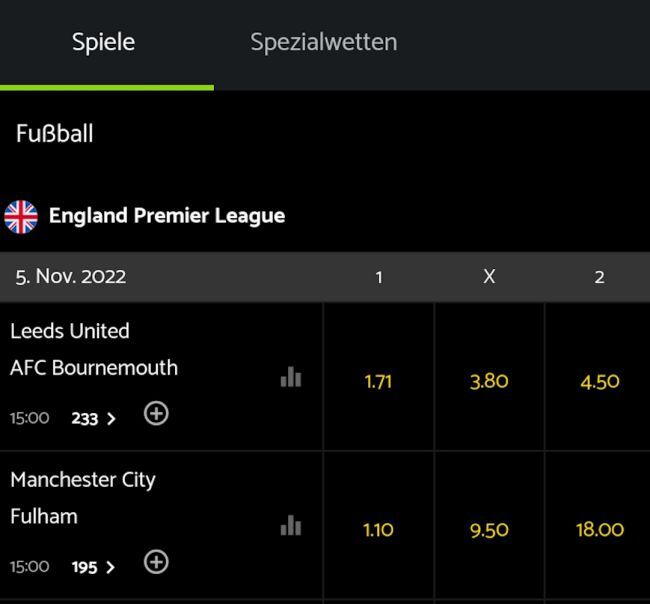Expand 233 more bets for Leeds match
Image resolution: width=650 pixels, height=604 pixels.
93,419
